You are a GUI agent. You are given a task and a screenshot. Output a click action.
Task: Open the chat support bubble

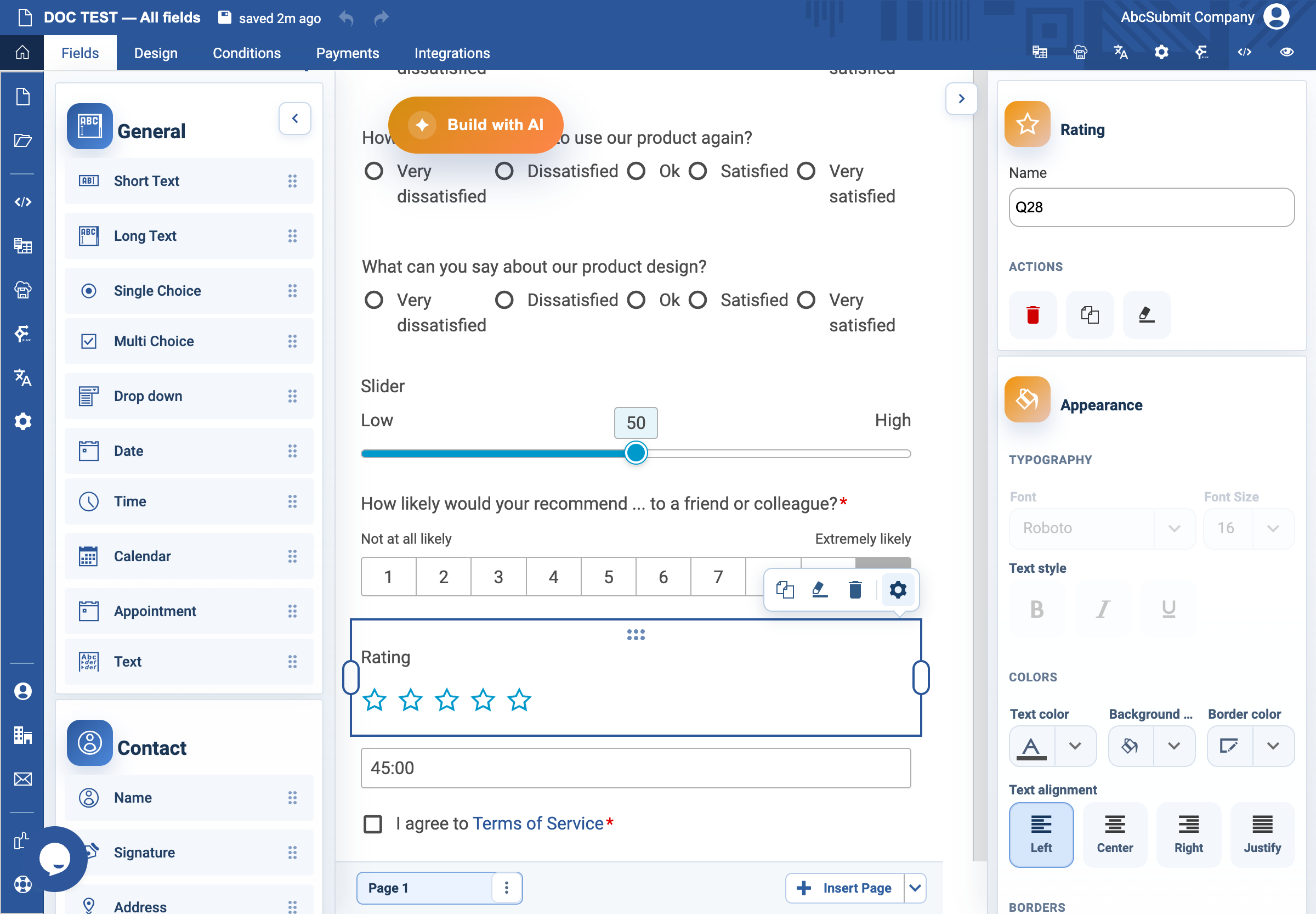point(55,859)
